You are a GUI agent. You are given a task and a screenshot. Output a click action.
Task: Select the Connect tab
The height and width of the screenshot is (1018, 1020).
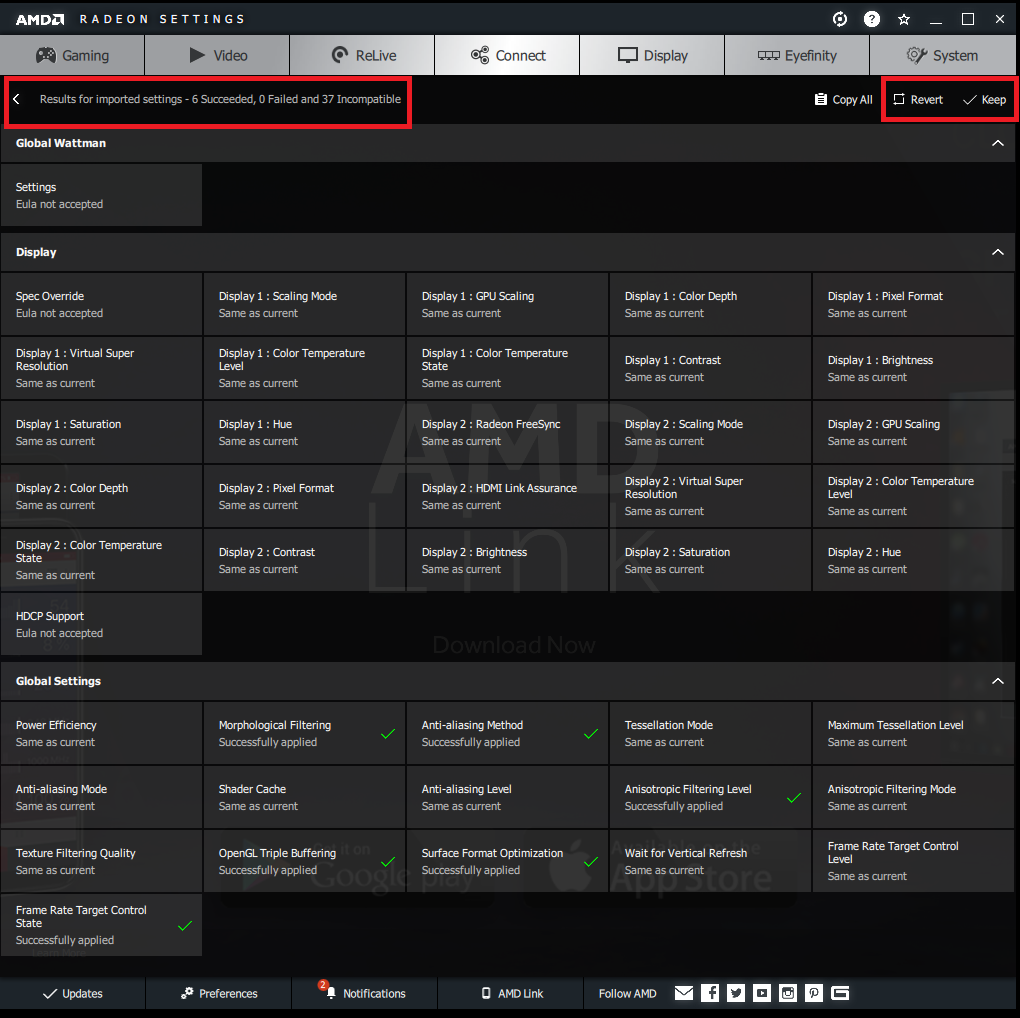click(x=507, y=55)
